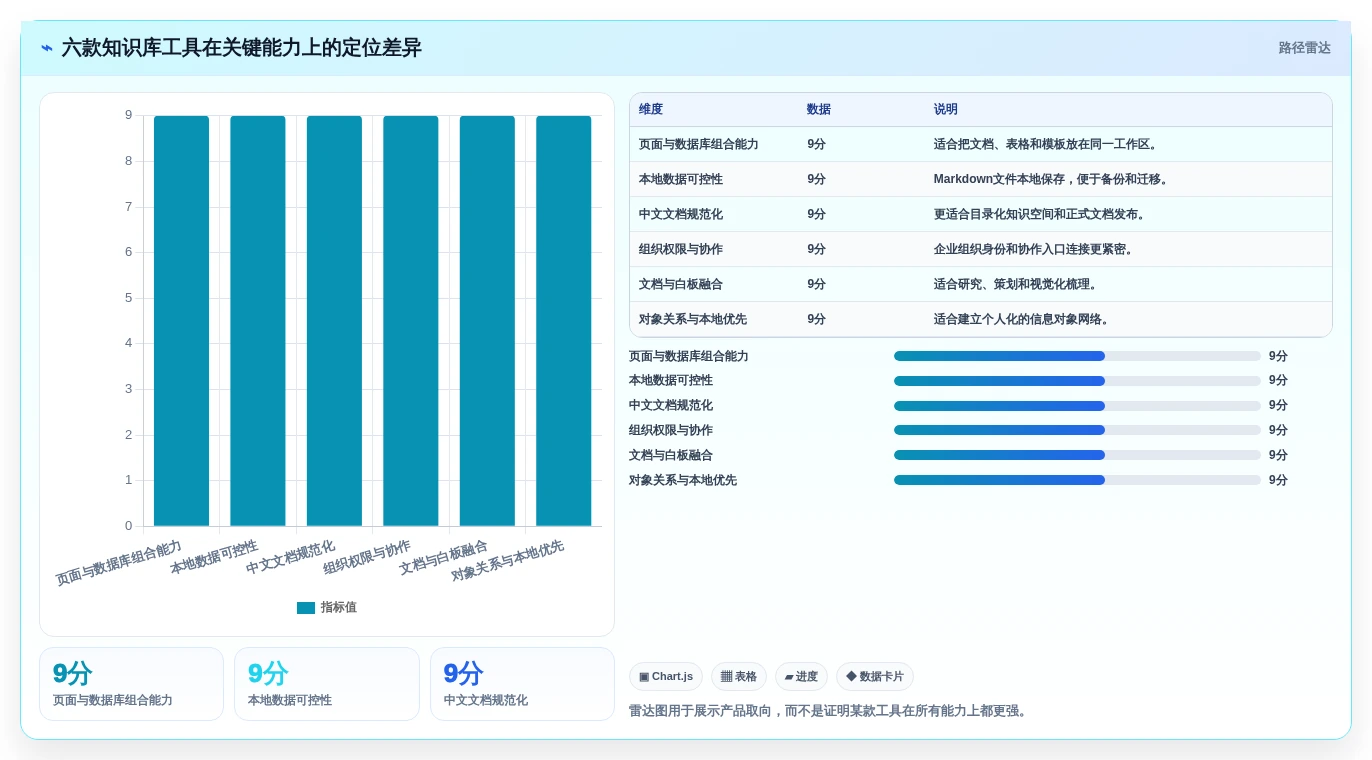Click progress bar for 文档与白板融合
Viewport: 1372px width, 760px height.
(1077, 455)
